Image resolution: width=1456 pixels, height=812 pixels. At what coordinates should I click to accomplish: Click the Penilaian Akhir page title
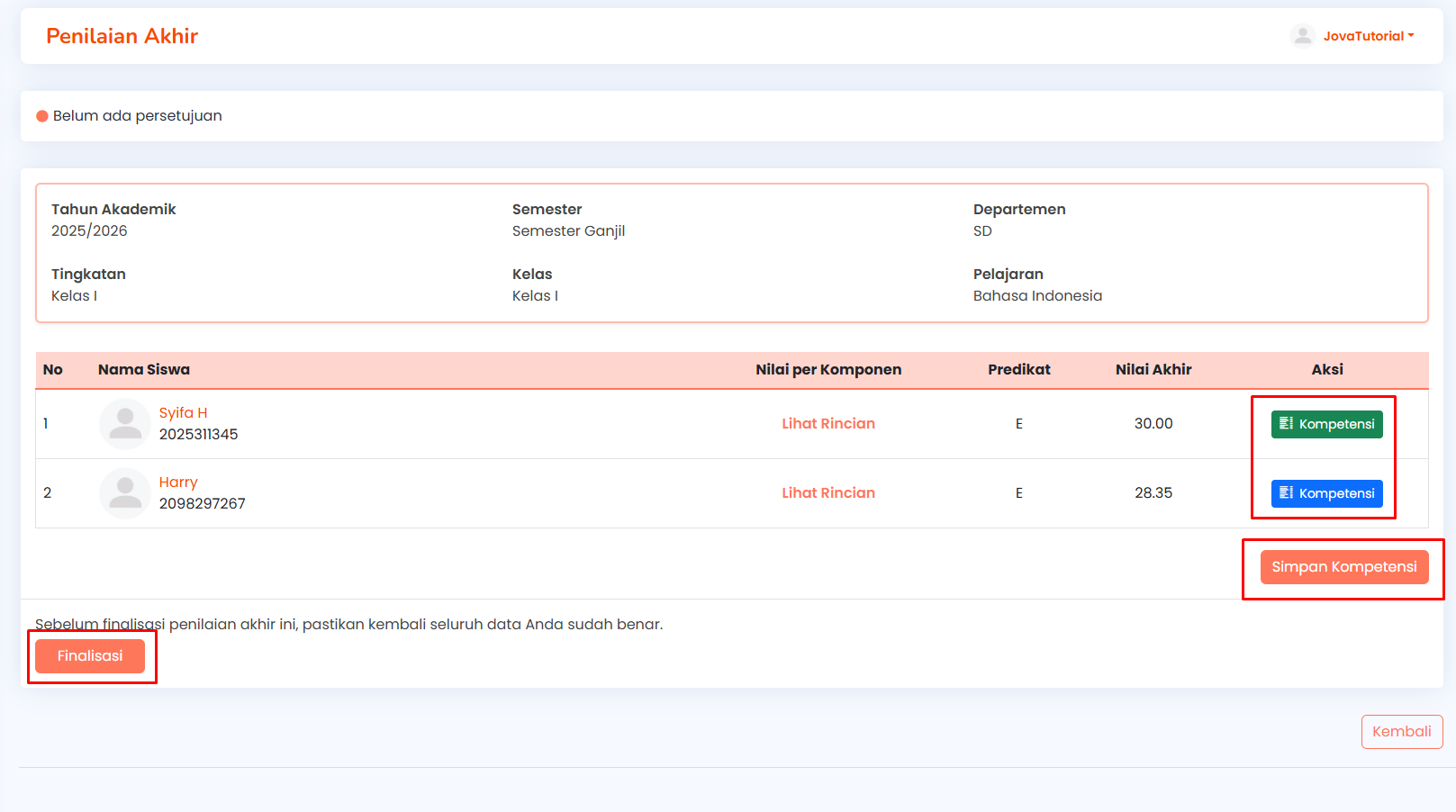point(122,36)
